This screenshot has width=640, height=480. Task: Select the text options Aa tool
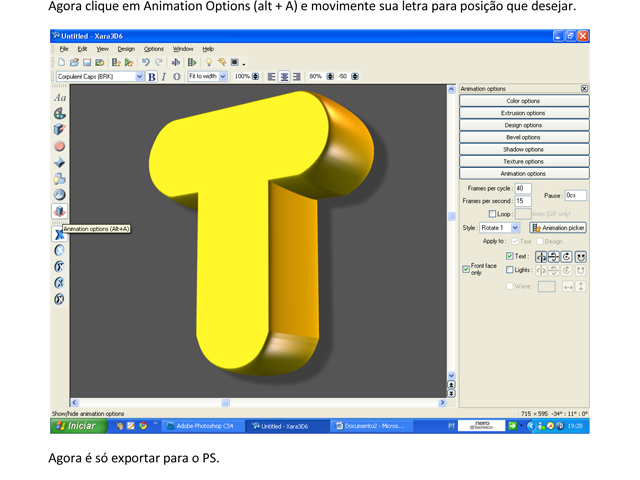(x=59, y=98)
